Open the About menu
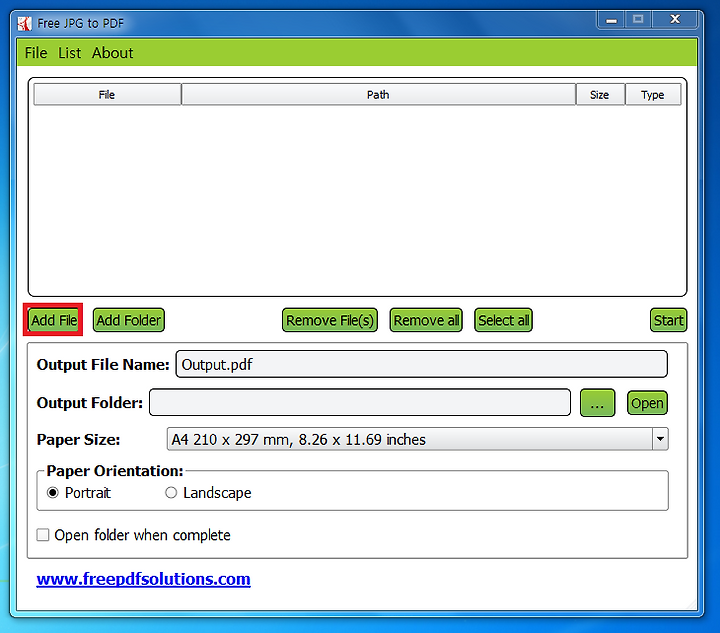 112,53
